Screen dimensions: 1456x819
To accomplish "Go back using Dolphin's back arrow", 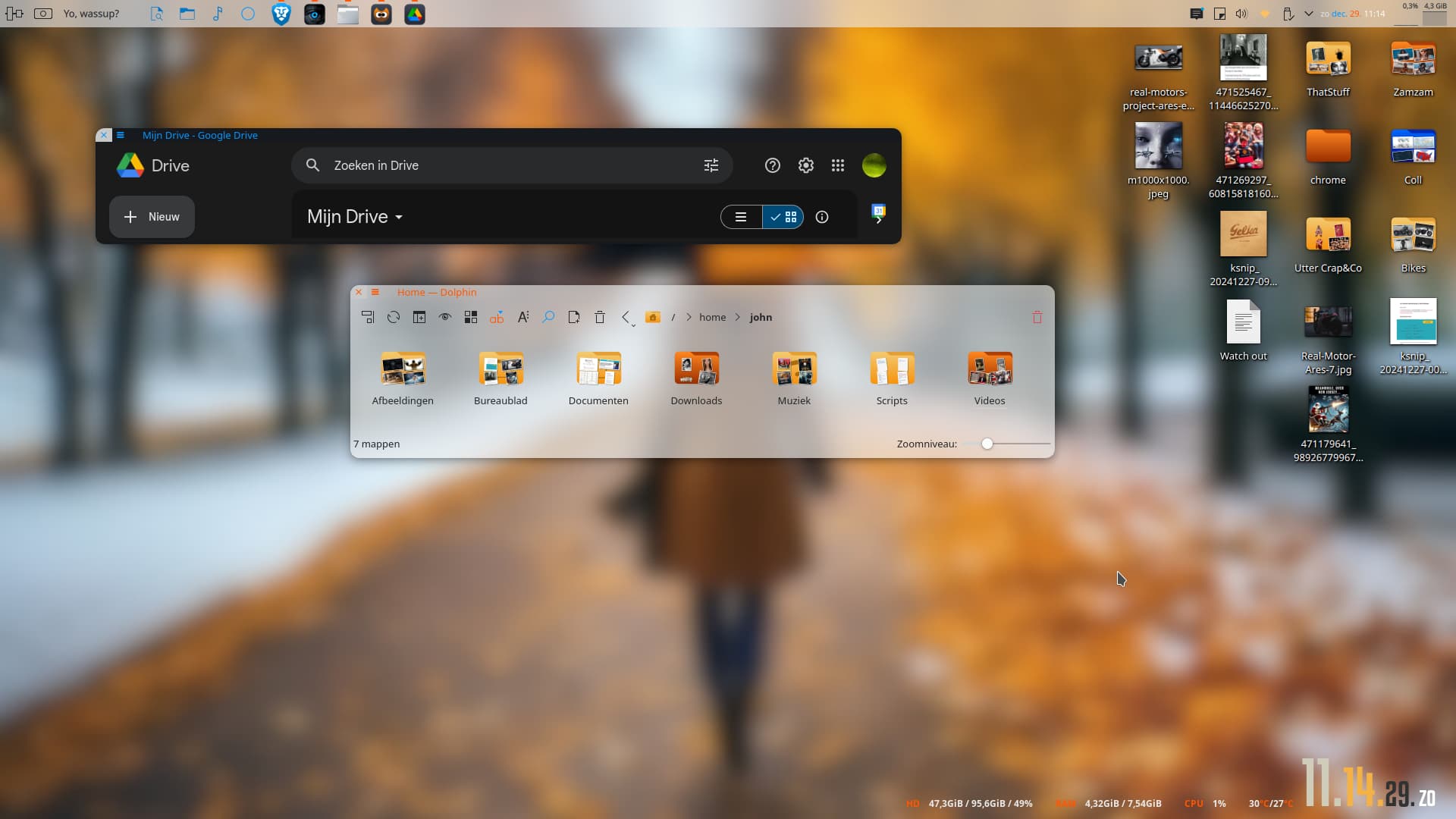I will click(x=626, y=317).
